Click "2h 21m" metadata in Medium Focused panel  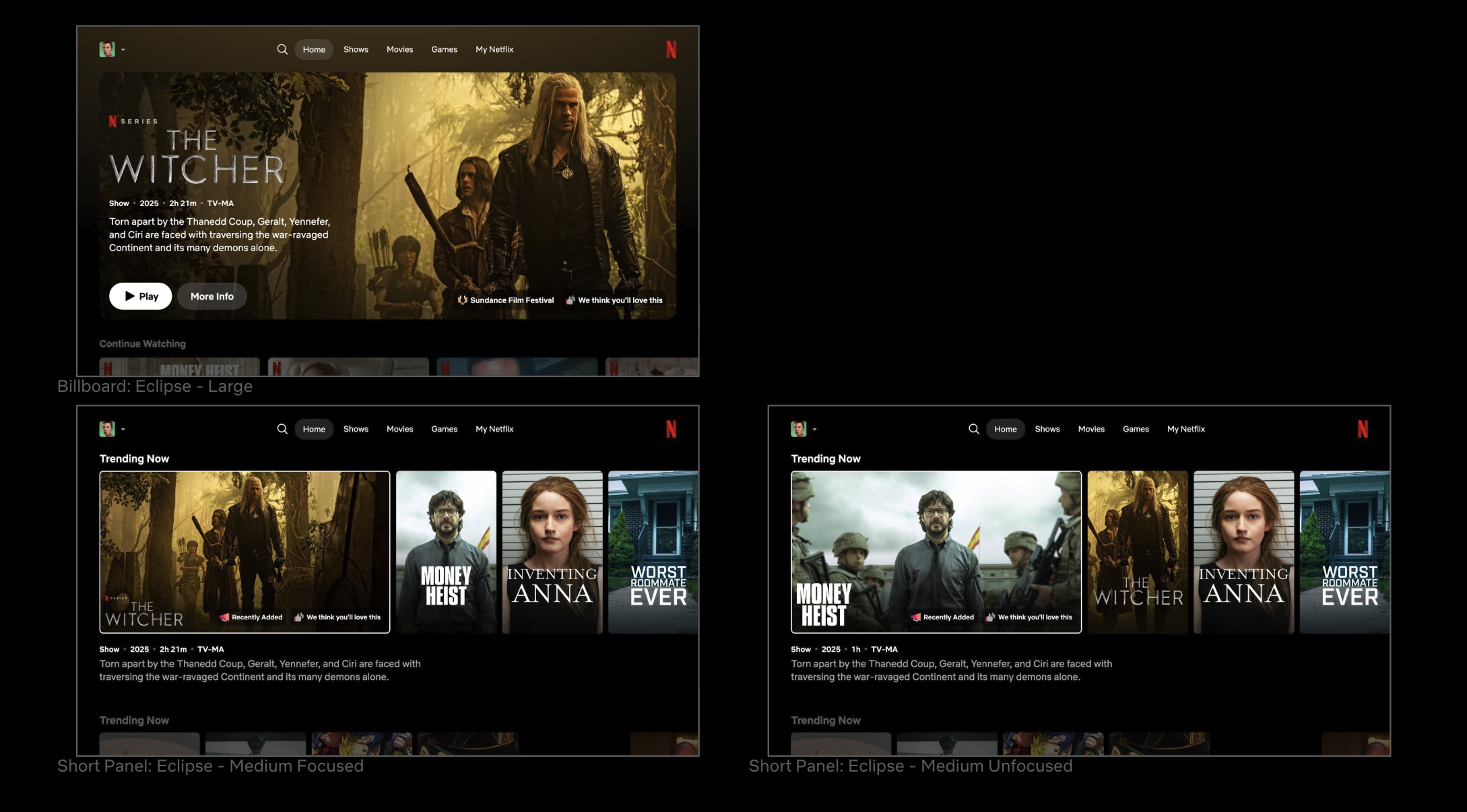[173, 649]
